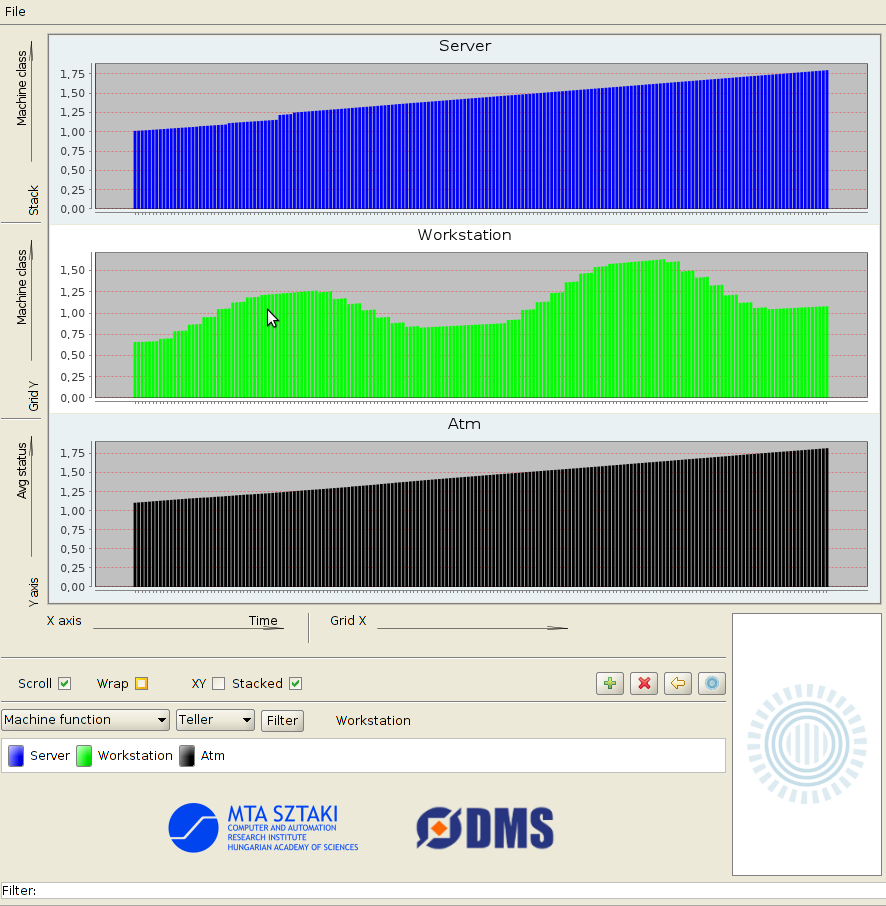Click the Atm chart title
The image size is (886, 906).
click(x=464, y=424)
